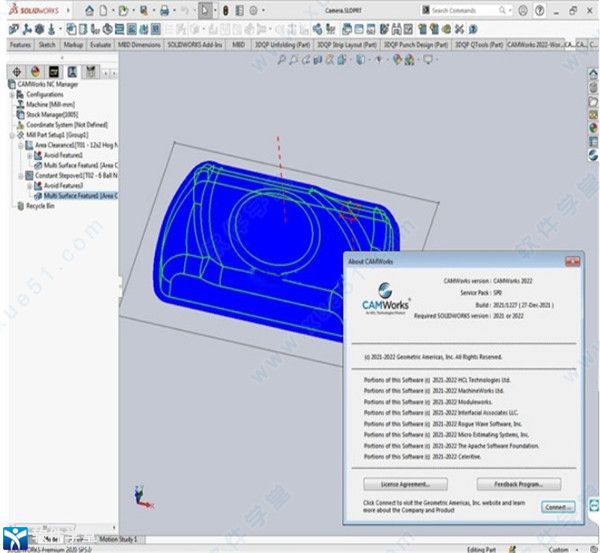Image resolution: width=600 pixels, height=553 pixels.
Task: Click the Feedback Program button
Action: click(x=518, y=483)
